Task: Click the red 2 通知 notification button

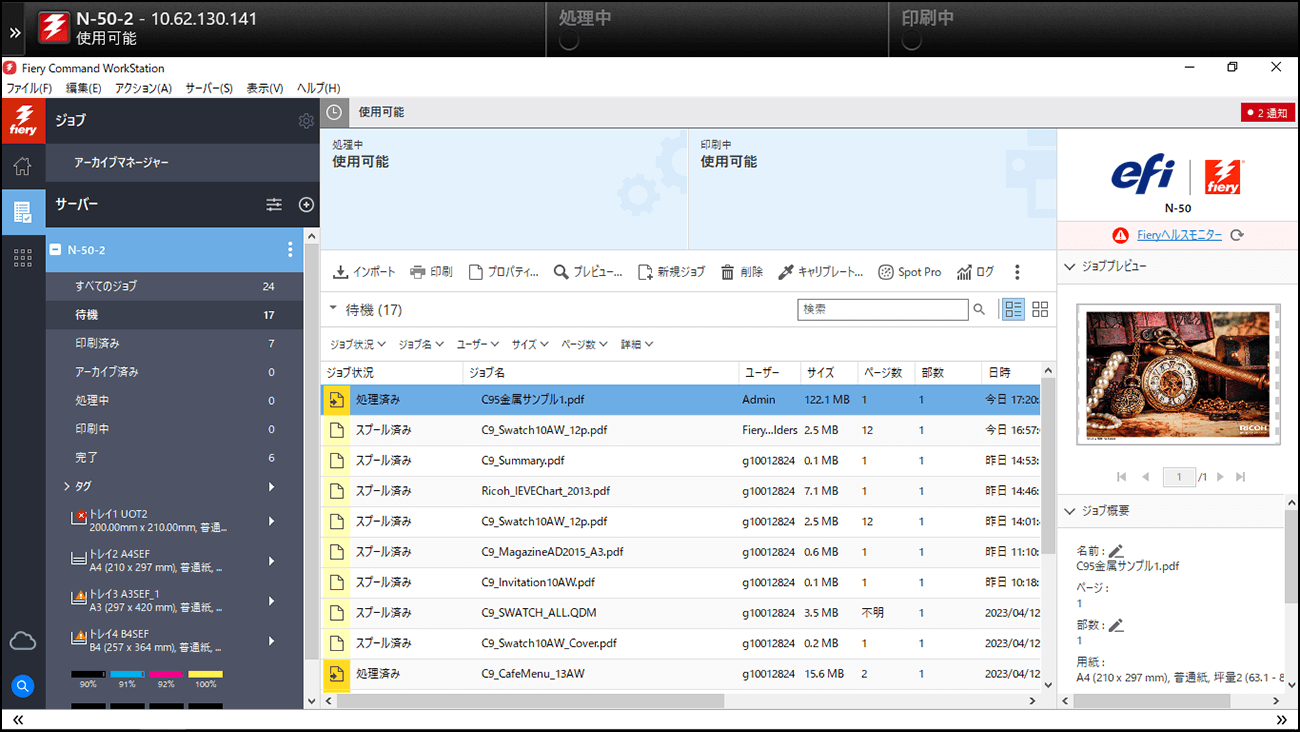Action: (1267, 113)
